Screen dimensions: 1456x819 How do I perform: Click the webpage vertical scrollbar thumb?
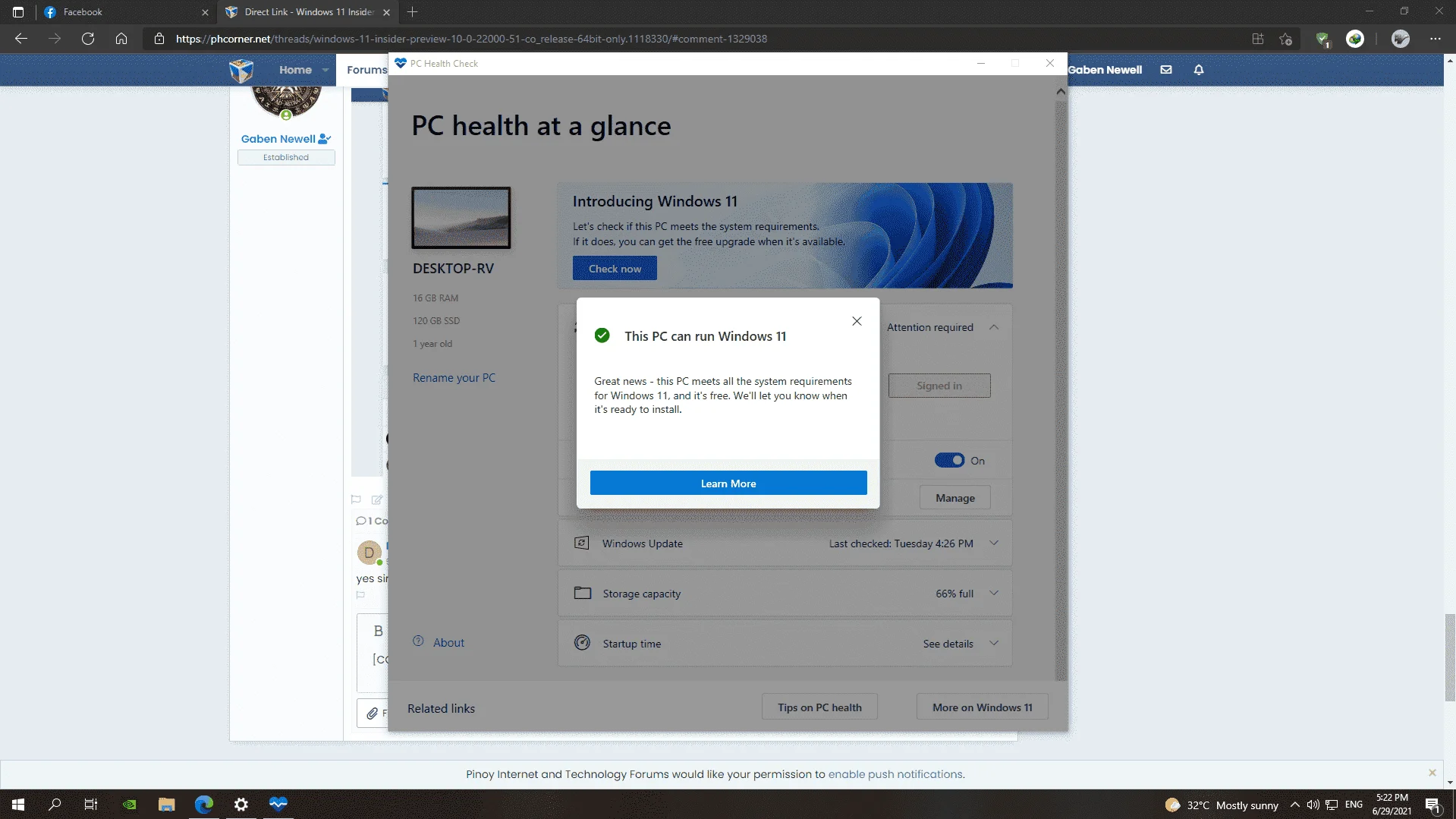pos(1450,657)
